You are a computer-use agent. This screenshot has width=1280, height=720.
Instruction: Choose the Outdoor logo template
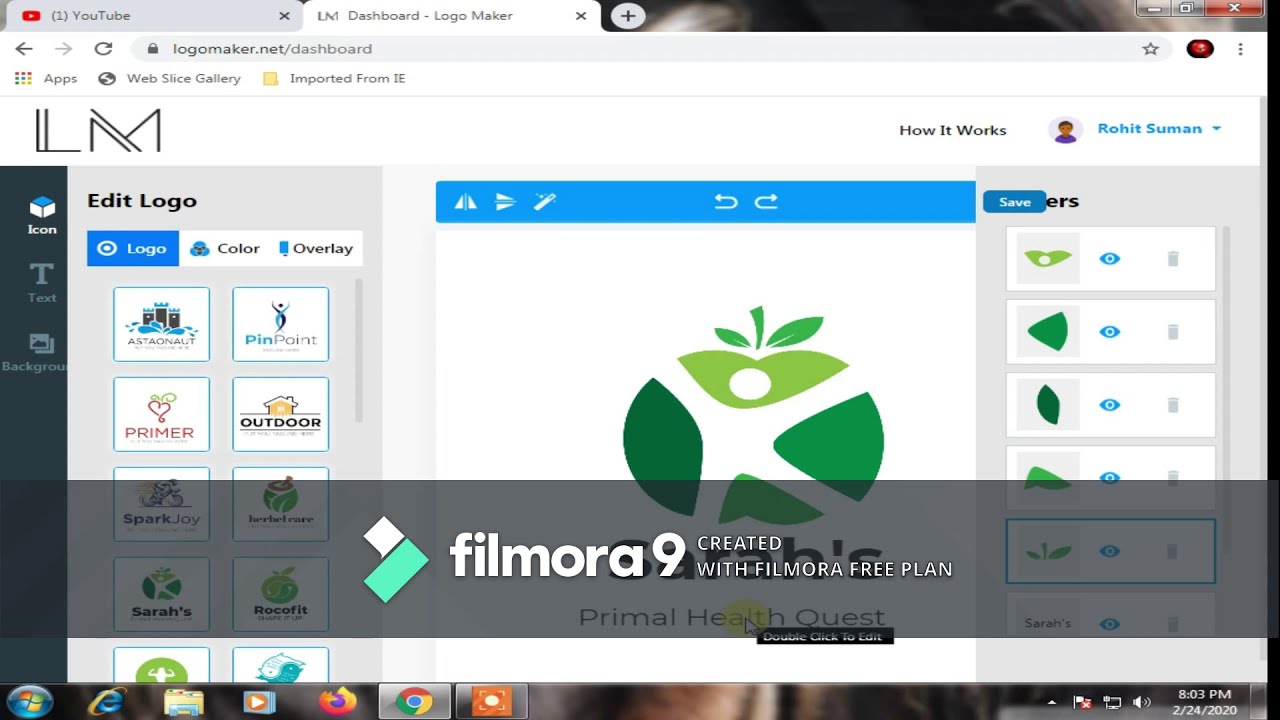point(280,414)
